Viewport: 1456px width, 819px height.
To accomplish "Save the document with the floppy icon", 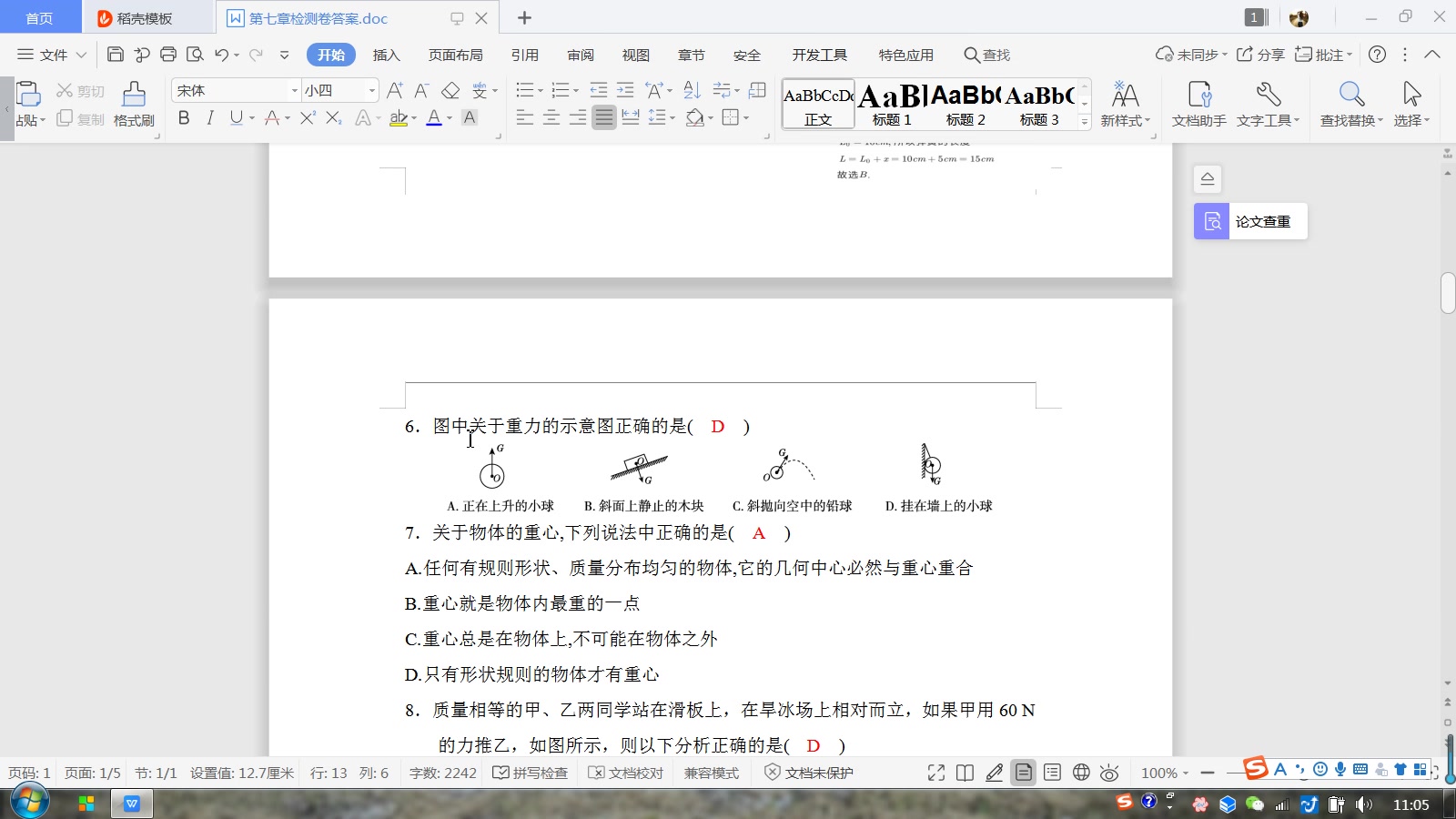I will click(x=116, y=55).
